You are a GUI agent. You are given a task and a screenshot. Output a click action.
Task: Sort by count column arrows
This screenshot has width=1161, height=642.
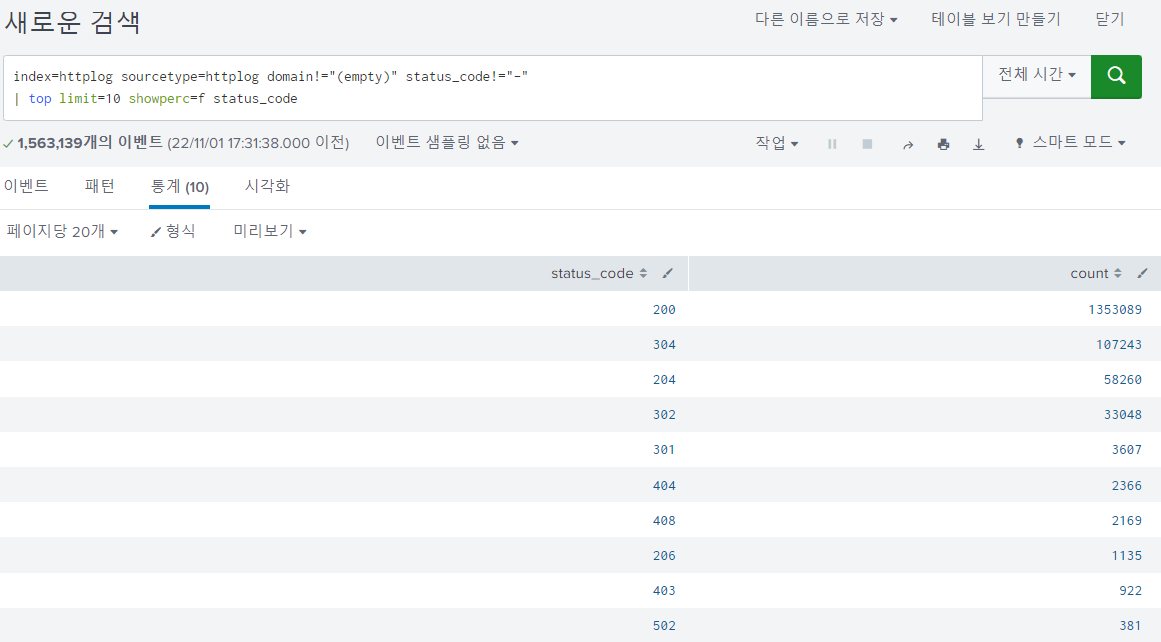(x=1118, y=273)
